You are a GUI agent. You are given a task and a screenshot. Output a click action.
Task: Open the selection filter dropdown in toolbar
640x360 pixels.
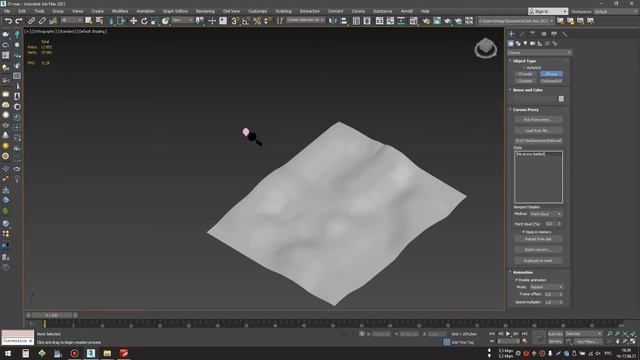click(72, 20)
